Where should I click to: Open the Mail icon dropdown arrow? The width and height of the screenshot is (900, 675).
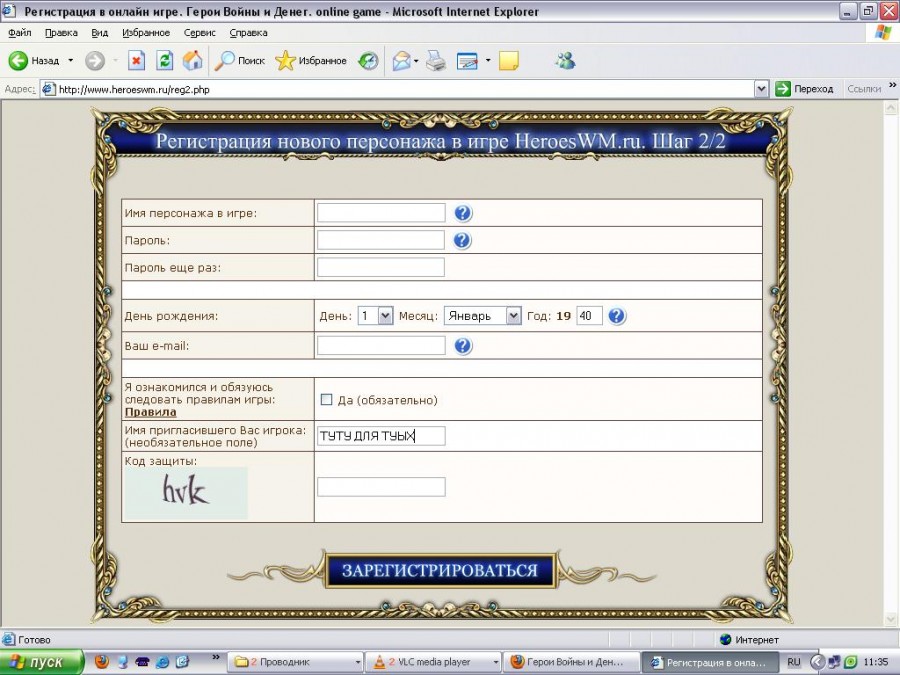point(416,60)
